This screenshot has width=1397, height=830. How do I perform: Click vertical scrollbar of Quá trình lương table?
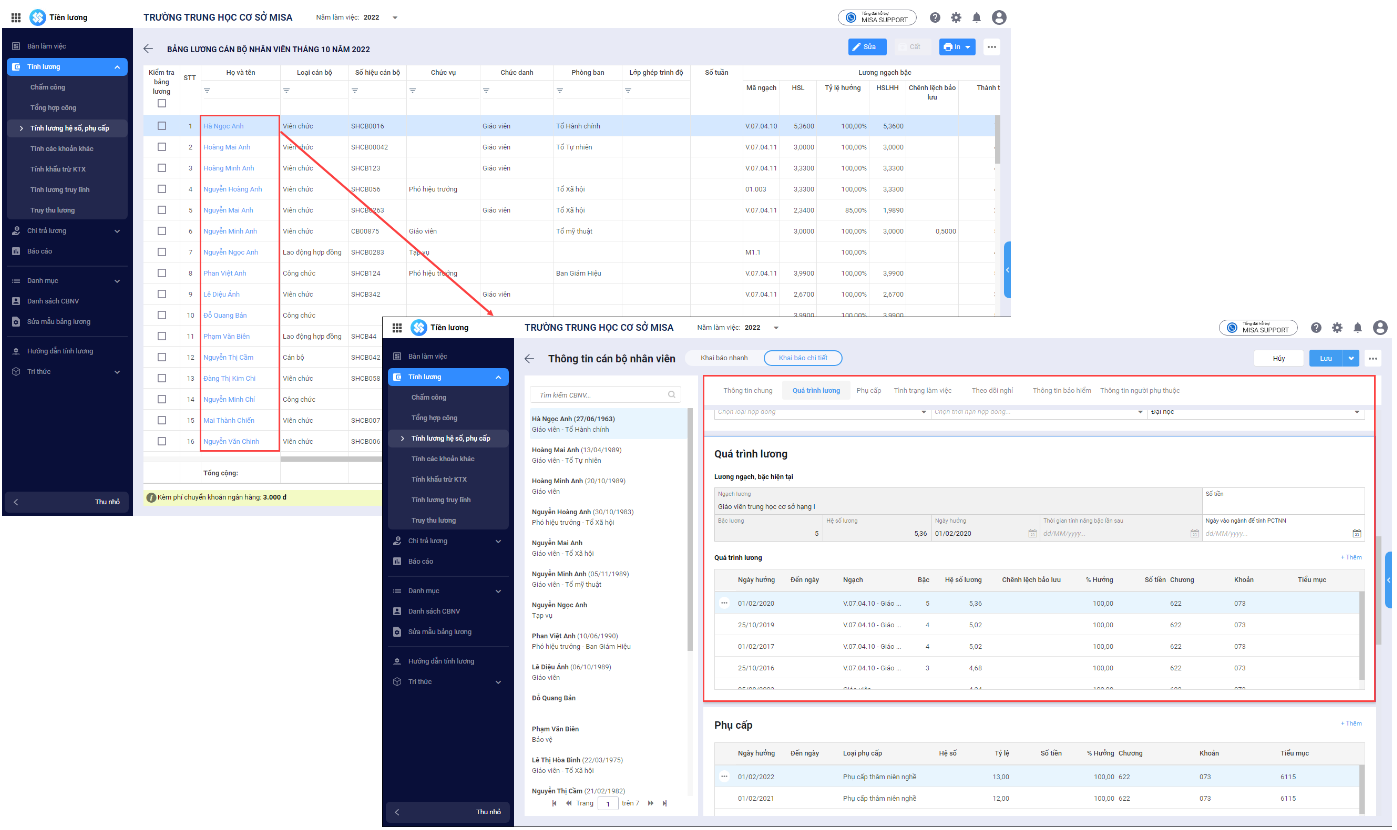tap(1360, 630)
